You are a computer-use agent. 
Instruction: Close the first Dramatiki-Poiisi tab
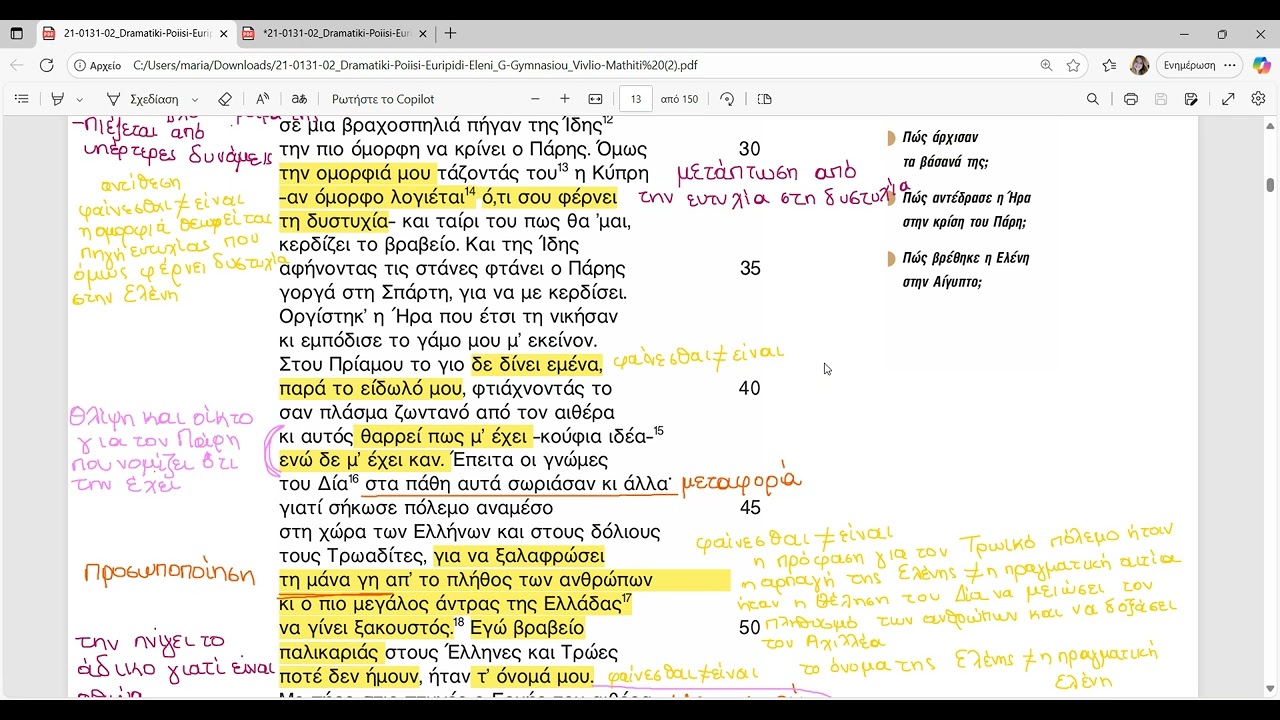tap(223, 33)
